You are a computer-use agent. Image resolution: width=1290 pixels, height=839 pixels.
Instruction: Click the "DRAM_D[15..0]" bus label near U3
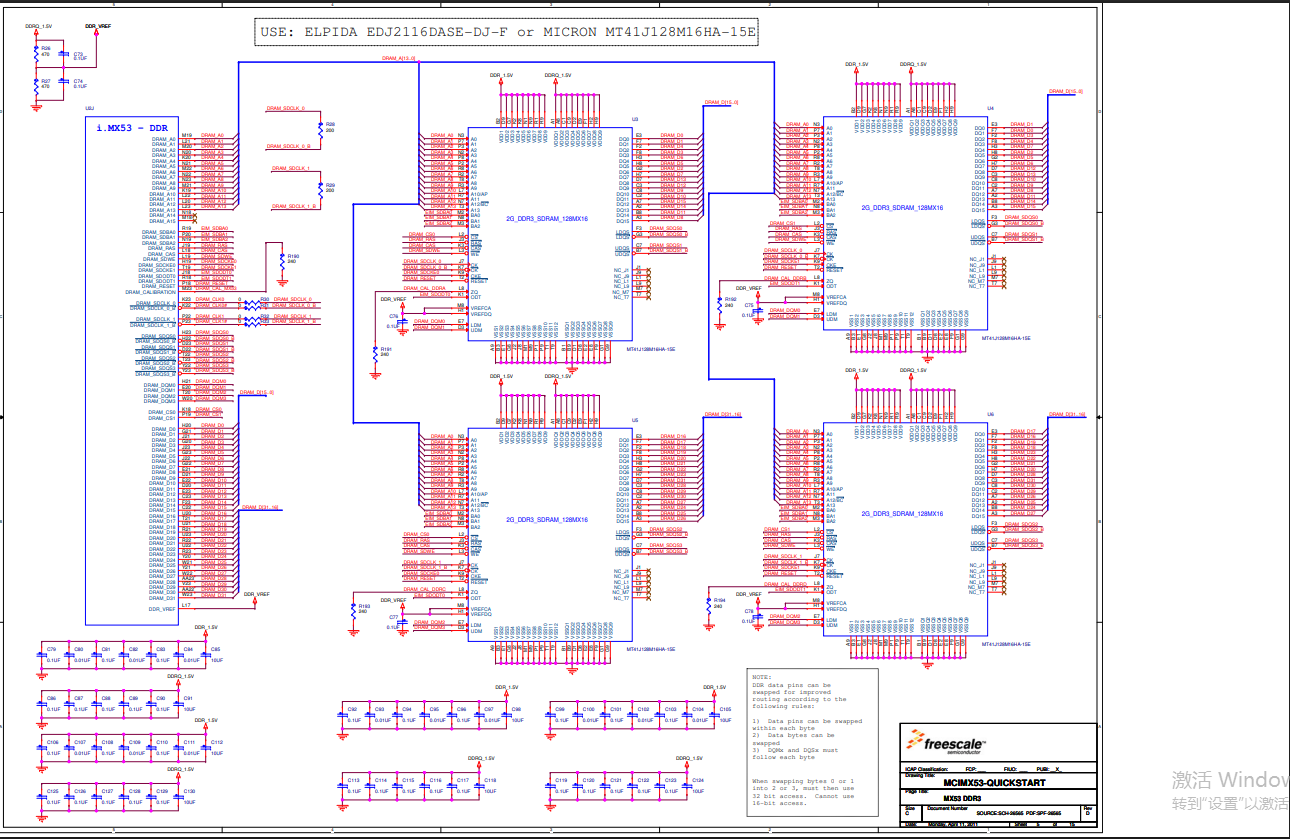click(x=721, y=102)
